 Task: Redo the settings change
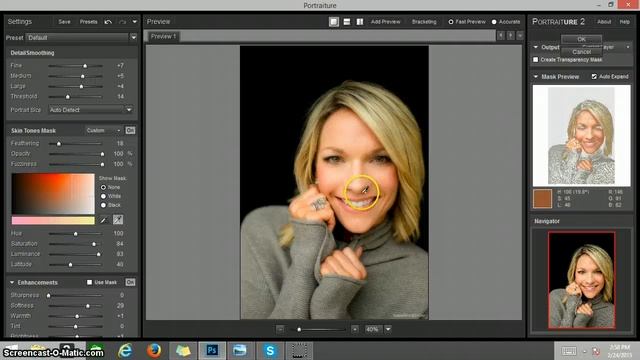(122, 22)
